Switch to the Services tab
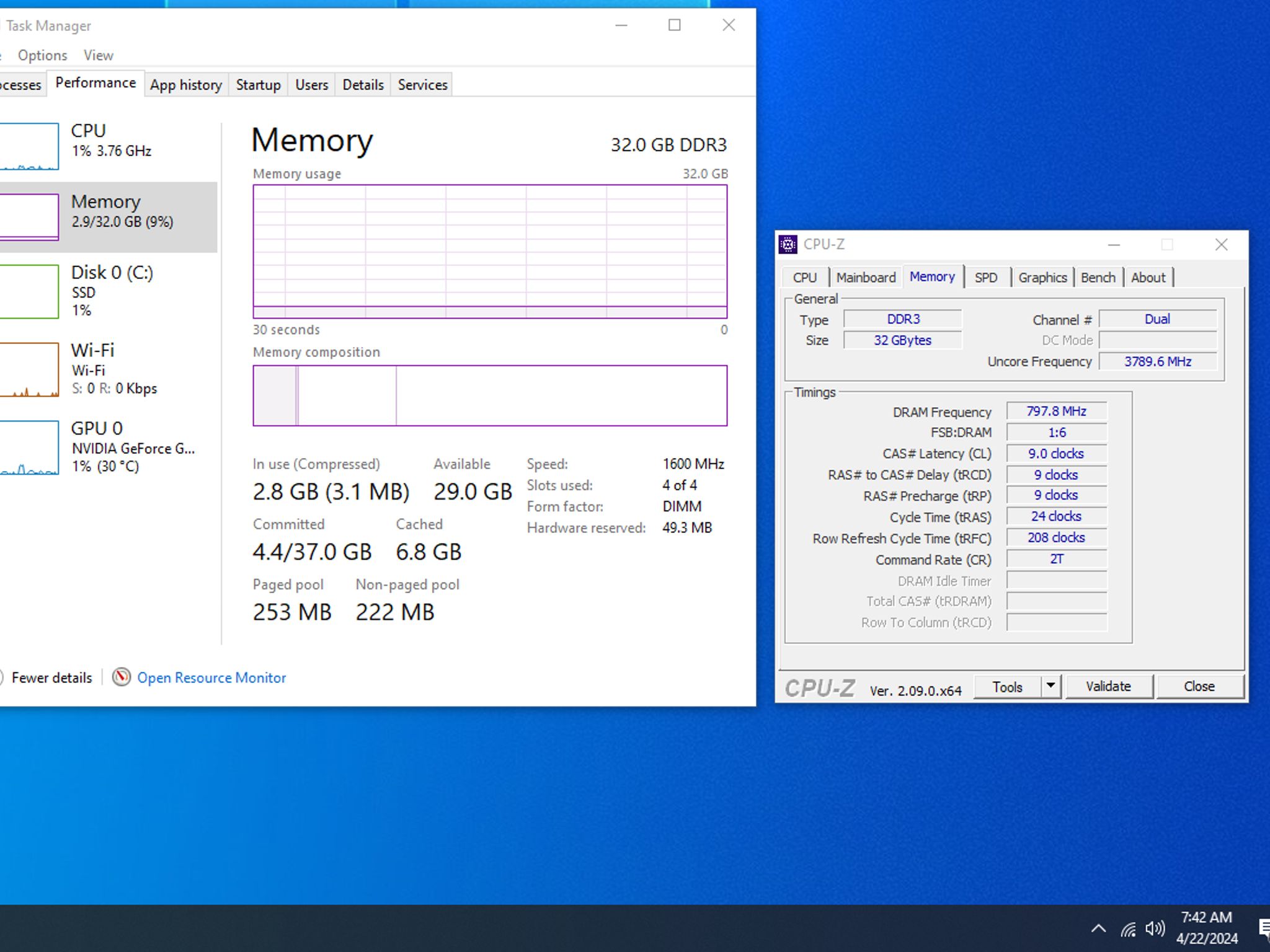1270x952 pixels. (x=423, y=85)
